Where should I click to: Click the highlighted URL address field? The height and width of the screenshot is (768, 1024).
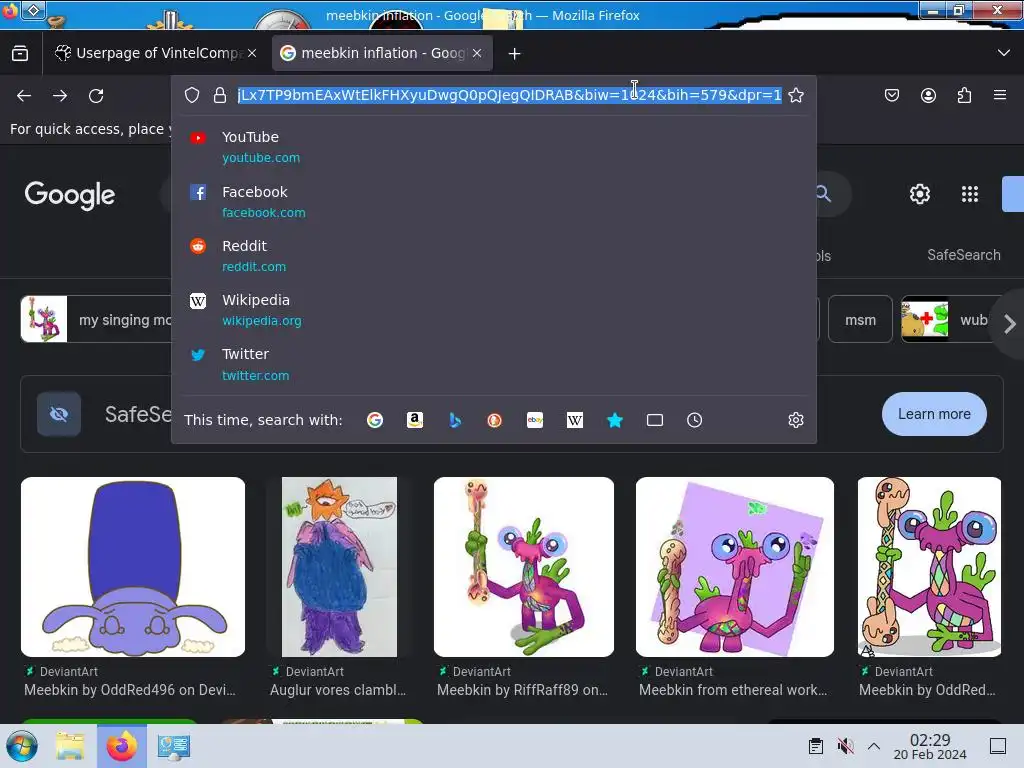click(x=509, y=95)
